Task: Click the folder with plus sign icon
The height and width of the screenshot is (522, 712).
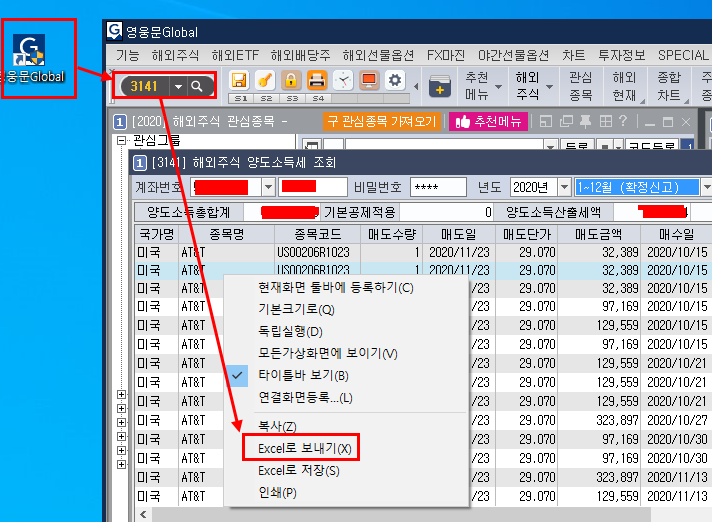Action: pos(440,86)
